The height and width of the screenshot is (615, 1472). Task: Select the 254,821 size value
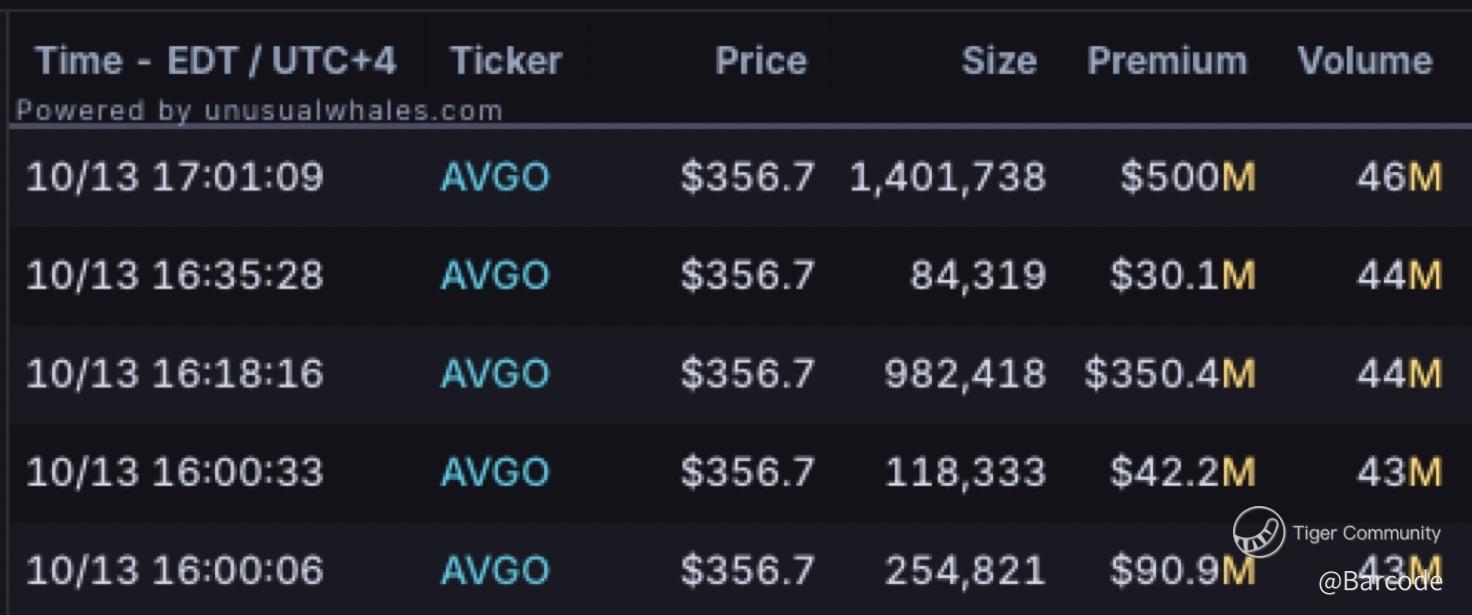pos(965,571)
